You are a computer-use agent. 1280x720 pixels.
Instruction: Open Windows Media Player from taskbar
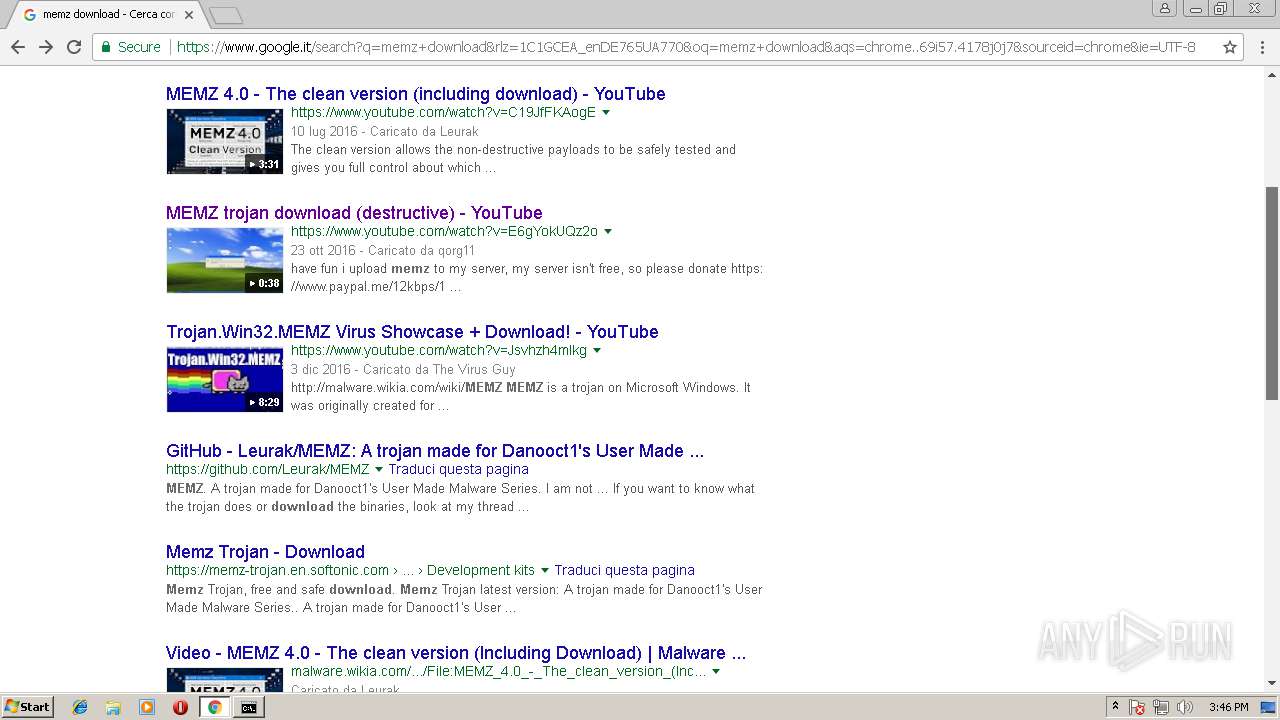tap(147, 707)
